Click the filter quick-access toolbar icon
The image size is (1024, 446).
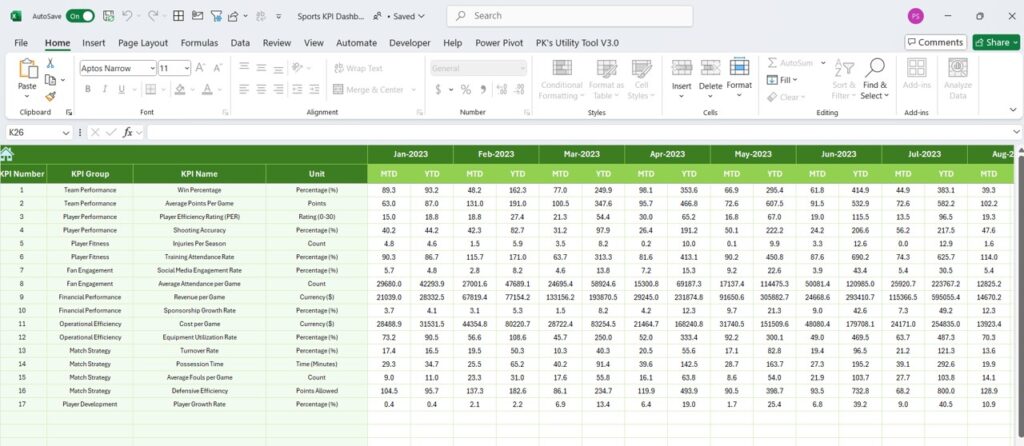216,16
